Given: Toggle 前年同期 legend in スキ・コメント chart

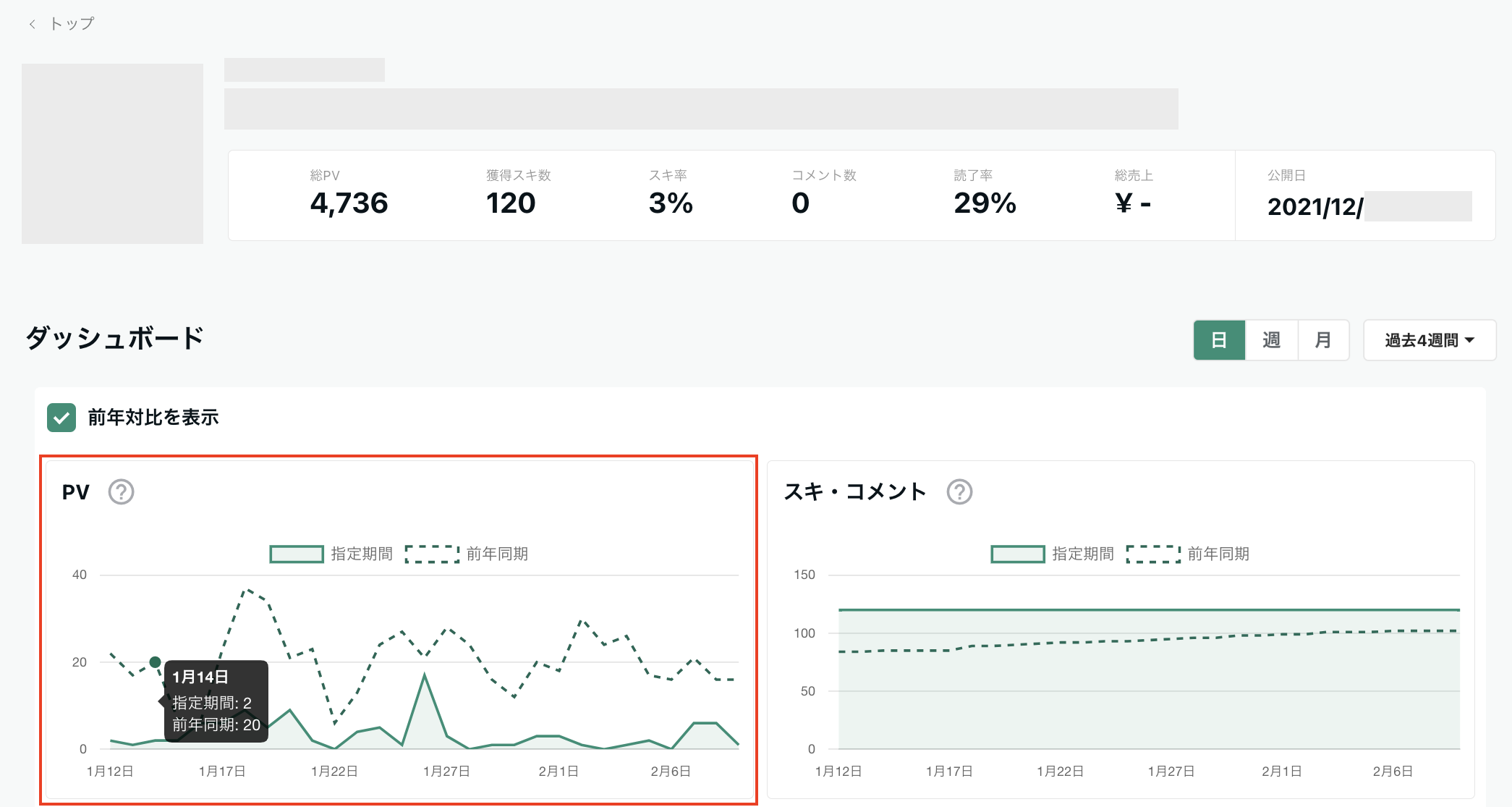Looking at the screenshot, I should 1188,554.
